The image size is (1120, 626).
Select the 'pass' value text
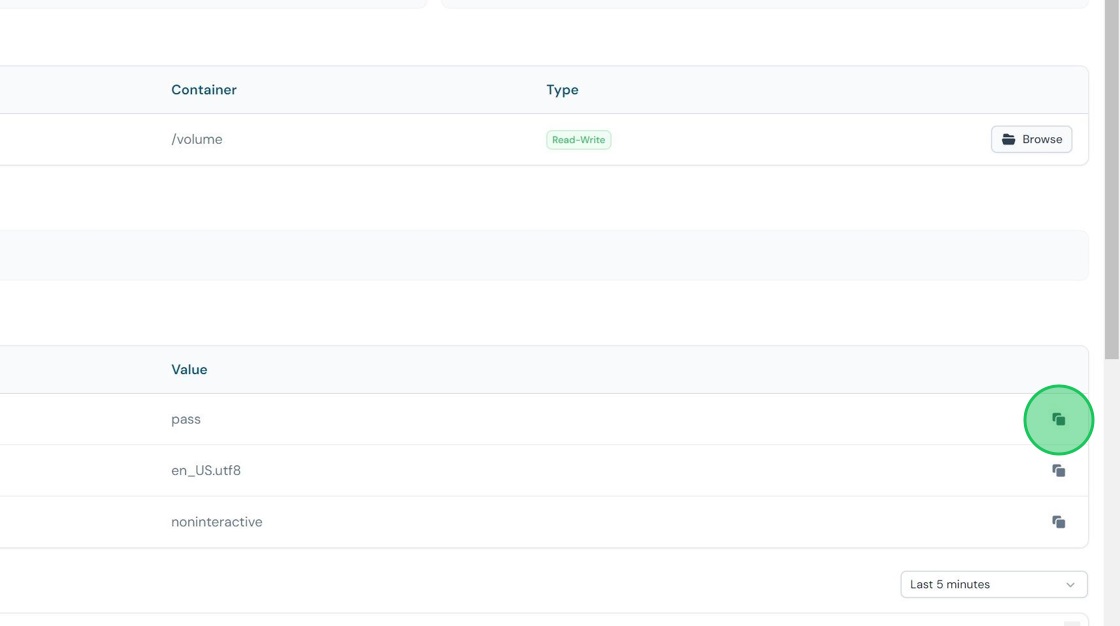coord(186,419)
